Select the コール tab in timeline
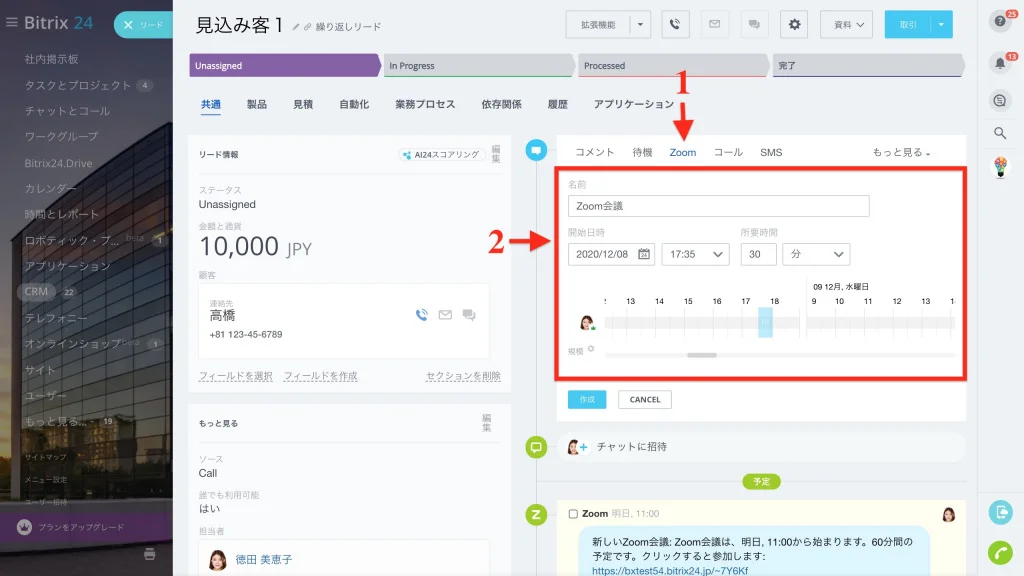 pos(728,152)
